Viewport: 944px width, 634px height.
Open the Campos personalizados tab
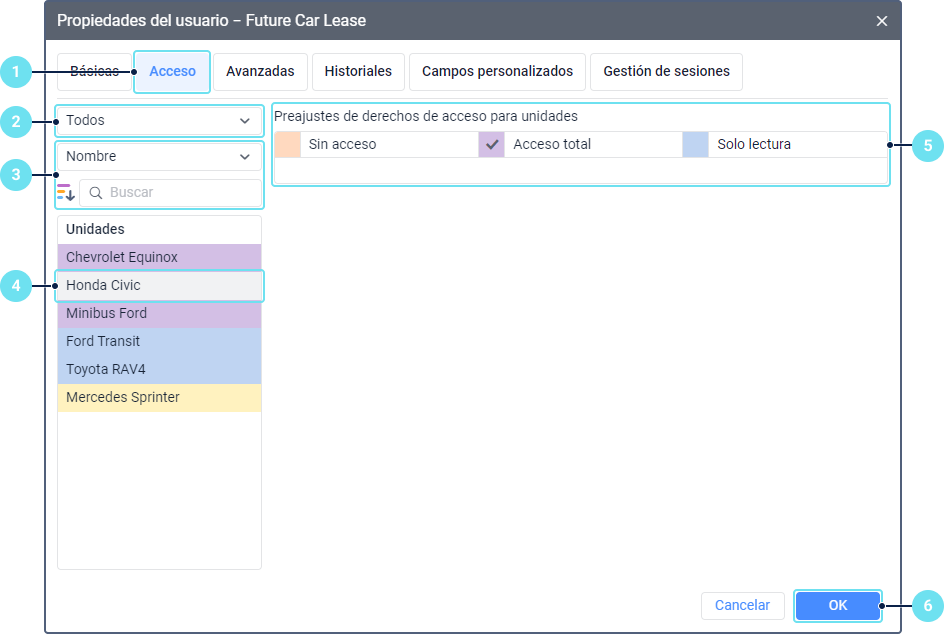(x=497, y=71)
